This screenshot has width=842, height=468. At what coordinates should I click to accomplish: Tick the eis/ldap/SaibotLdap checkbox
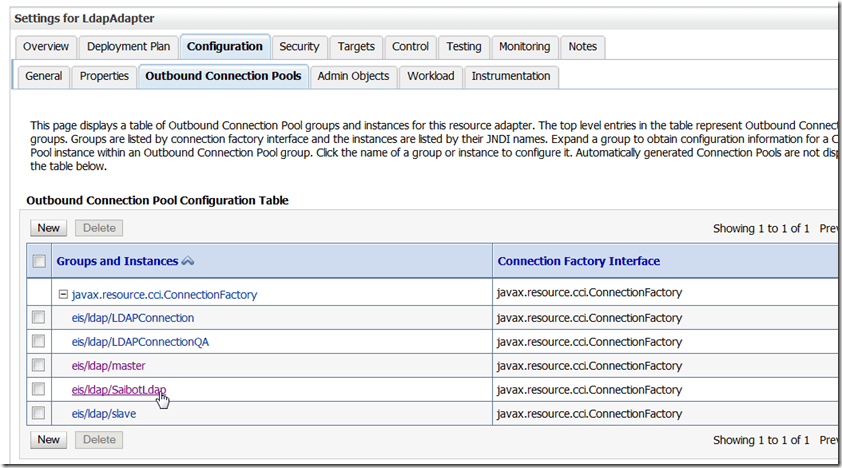(39, 390)
